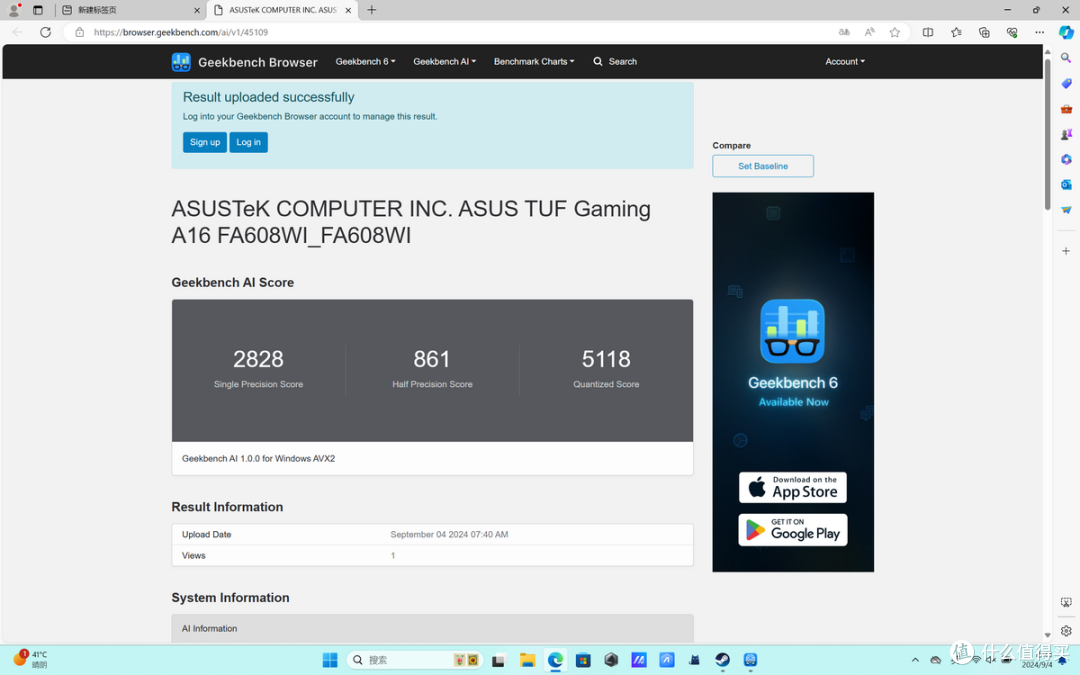Open Microsoft Store from the taskbar
1080x675 pixels.
(x=583, y=660)
